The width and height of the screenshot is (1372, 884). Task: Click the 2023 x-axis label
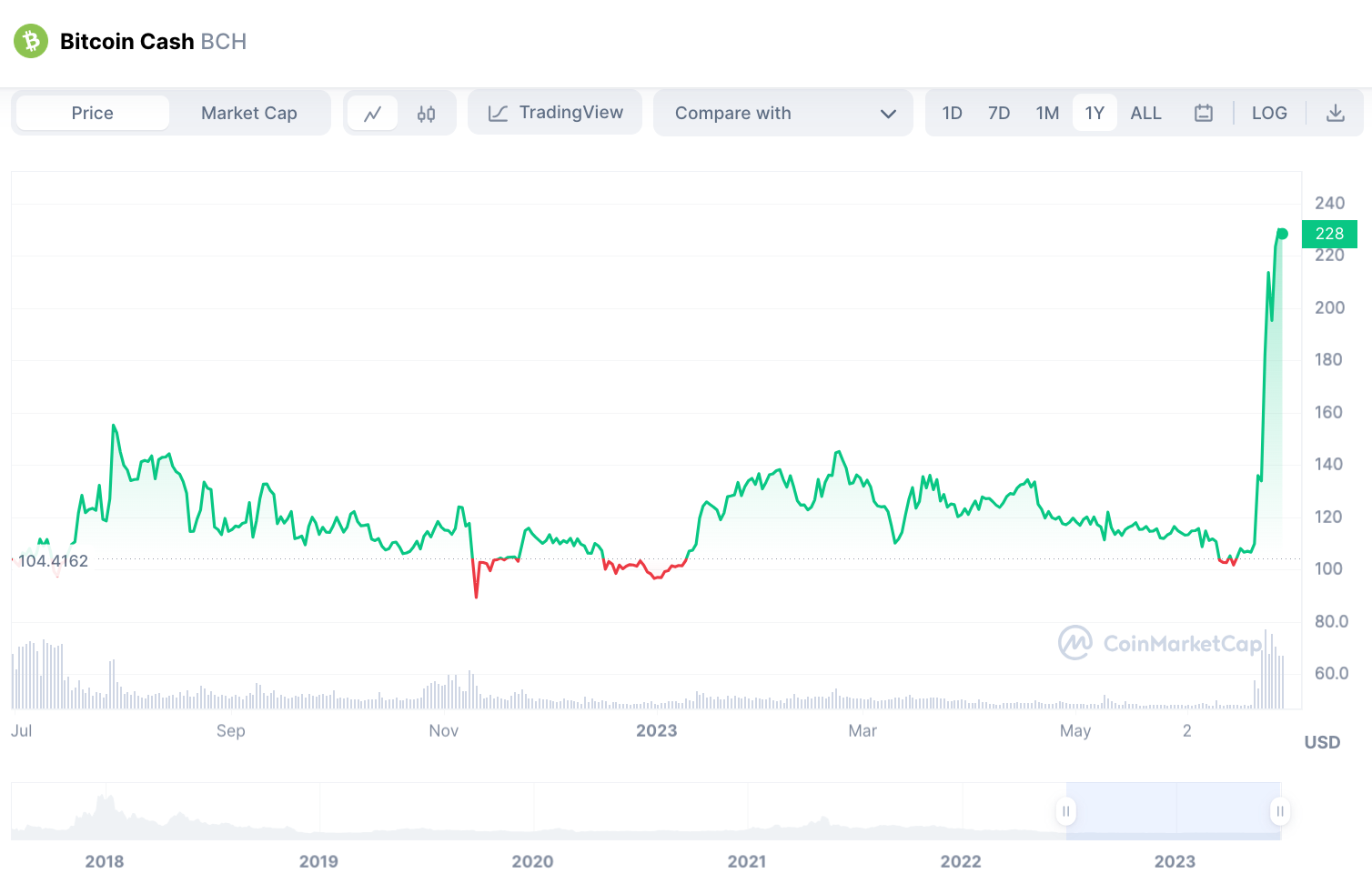[x=656, y=730]
